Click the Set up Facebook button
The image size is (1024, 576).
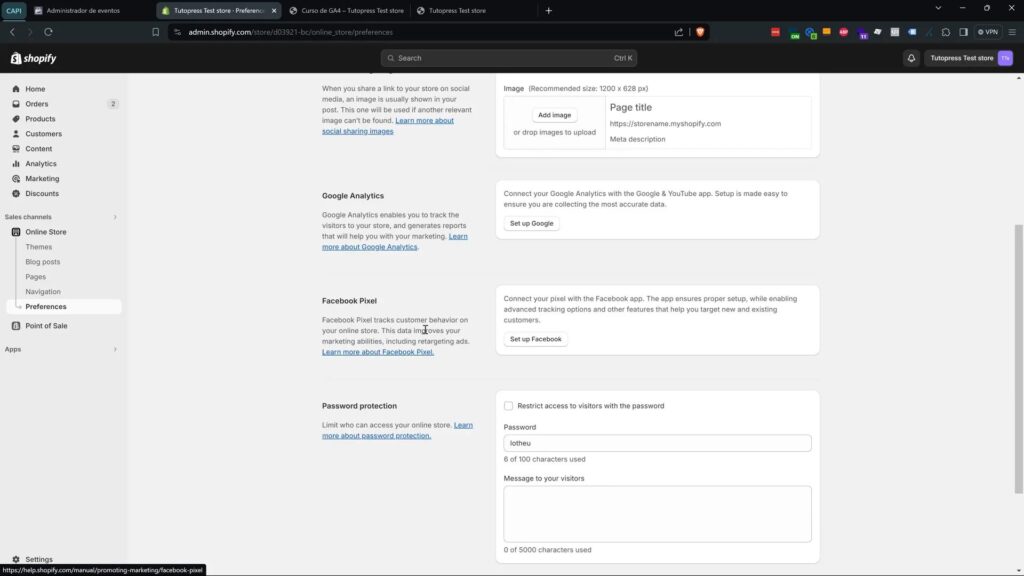point(536,339)
